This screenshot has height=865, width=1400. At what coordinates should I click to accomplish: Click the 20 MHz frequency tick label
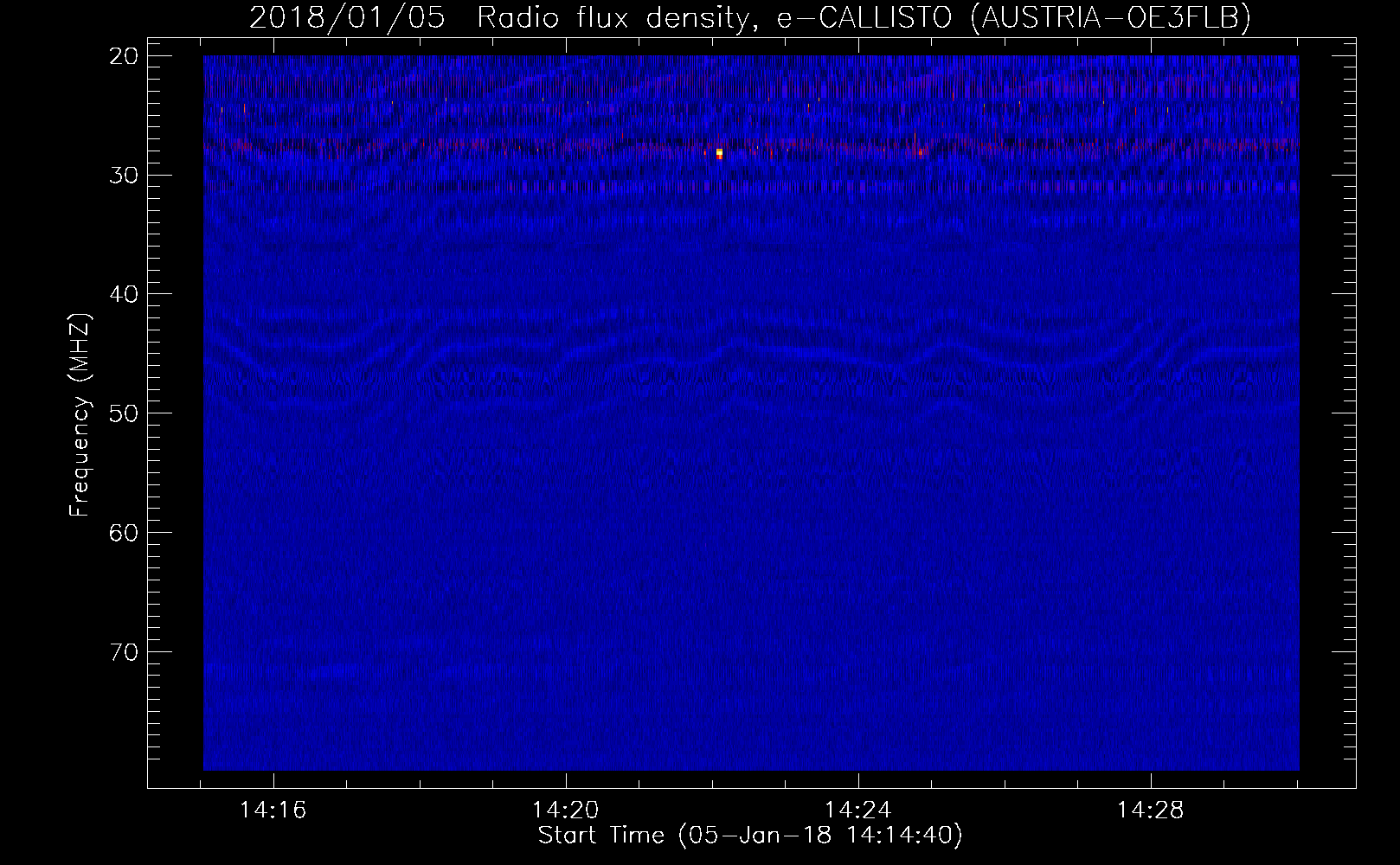[x=125, y=56]
